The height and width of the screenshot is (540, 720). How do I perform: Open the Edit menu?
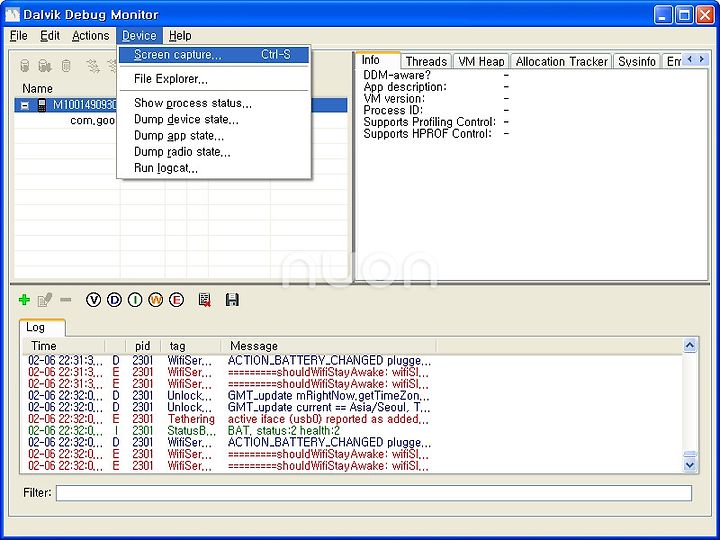coord(50,35)
